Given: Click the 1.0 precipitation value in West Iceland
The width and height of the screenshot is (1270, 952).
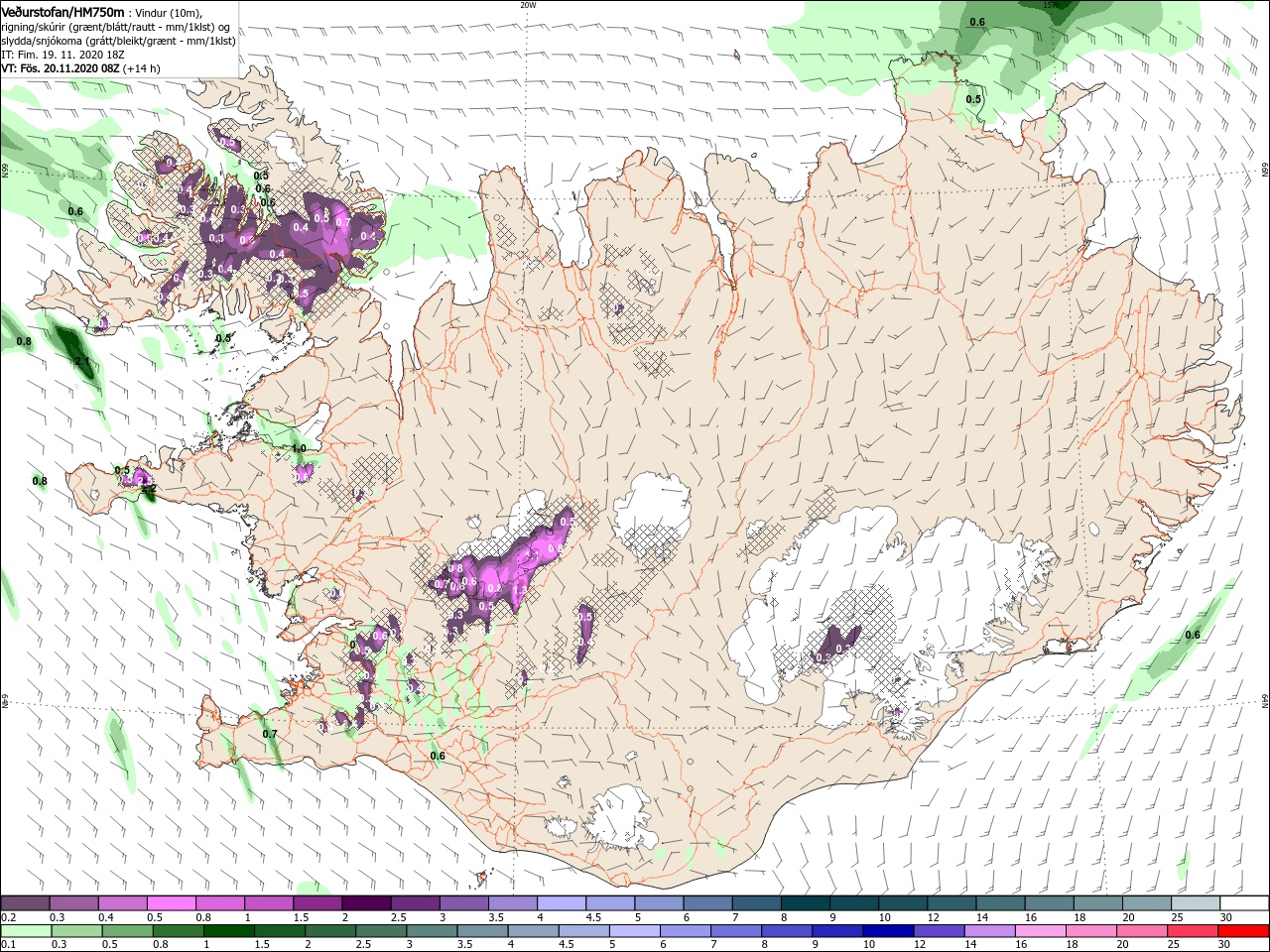Looking at the screenshot, I should tap(299, 448).
